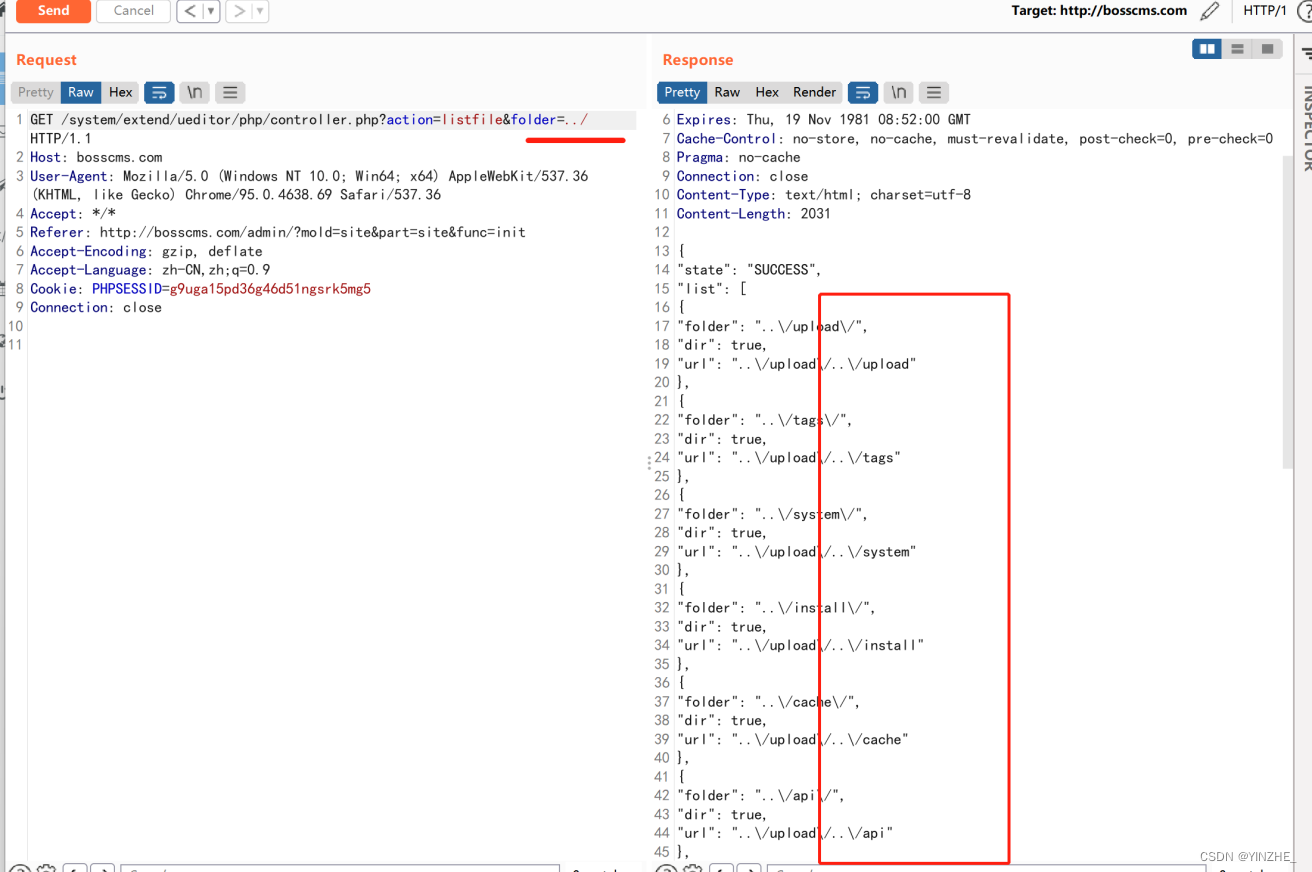Select the top-and-bottom split layout icon

pos(1237,49)
